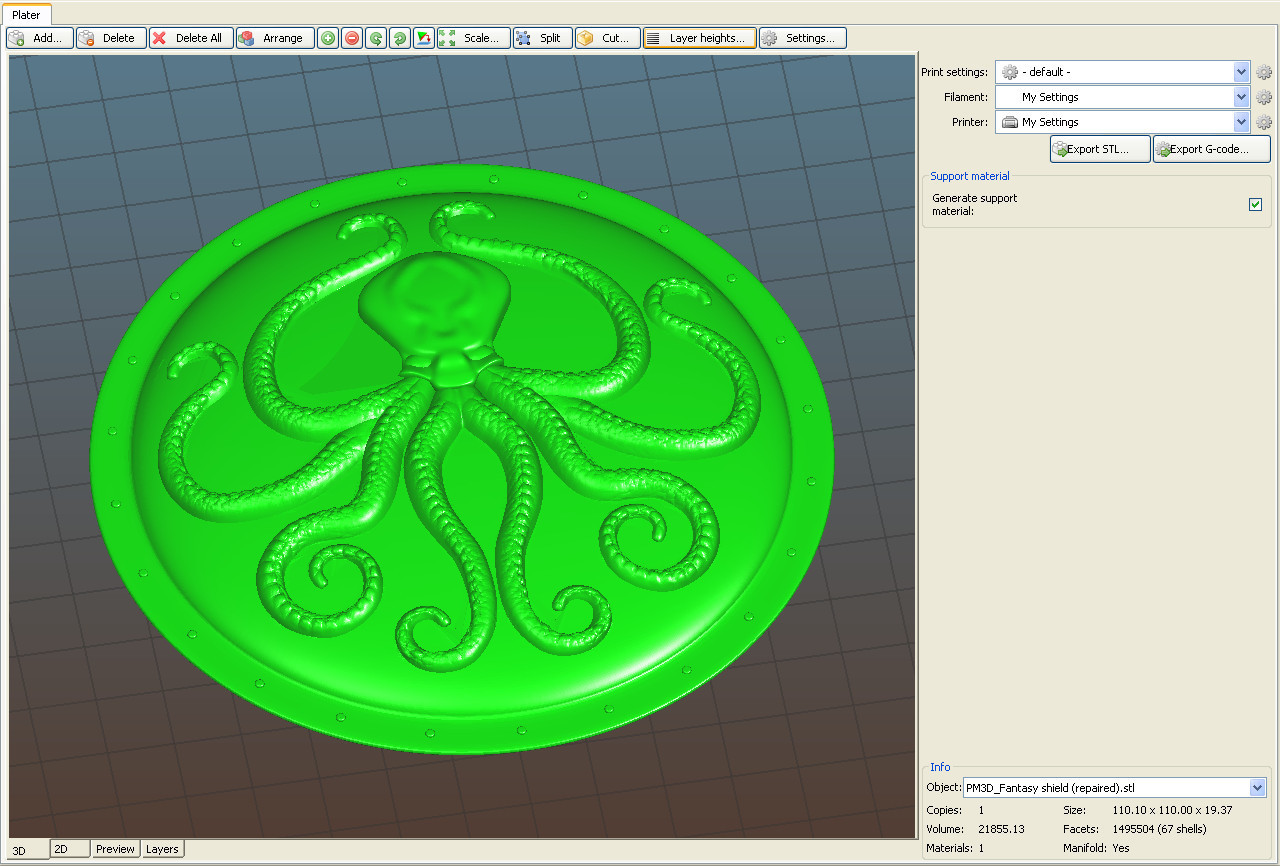Click the rotate face-to-plane axes icon
This screenshot has height=866, width=1280.
click(x=424, y=38)
